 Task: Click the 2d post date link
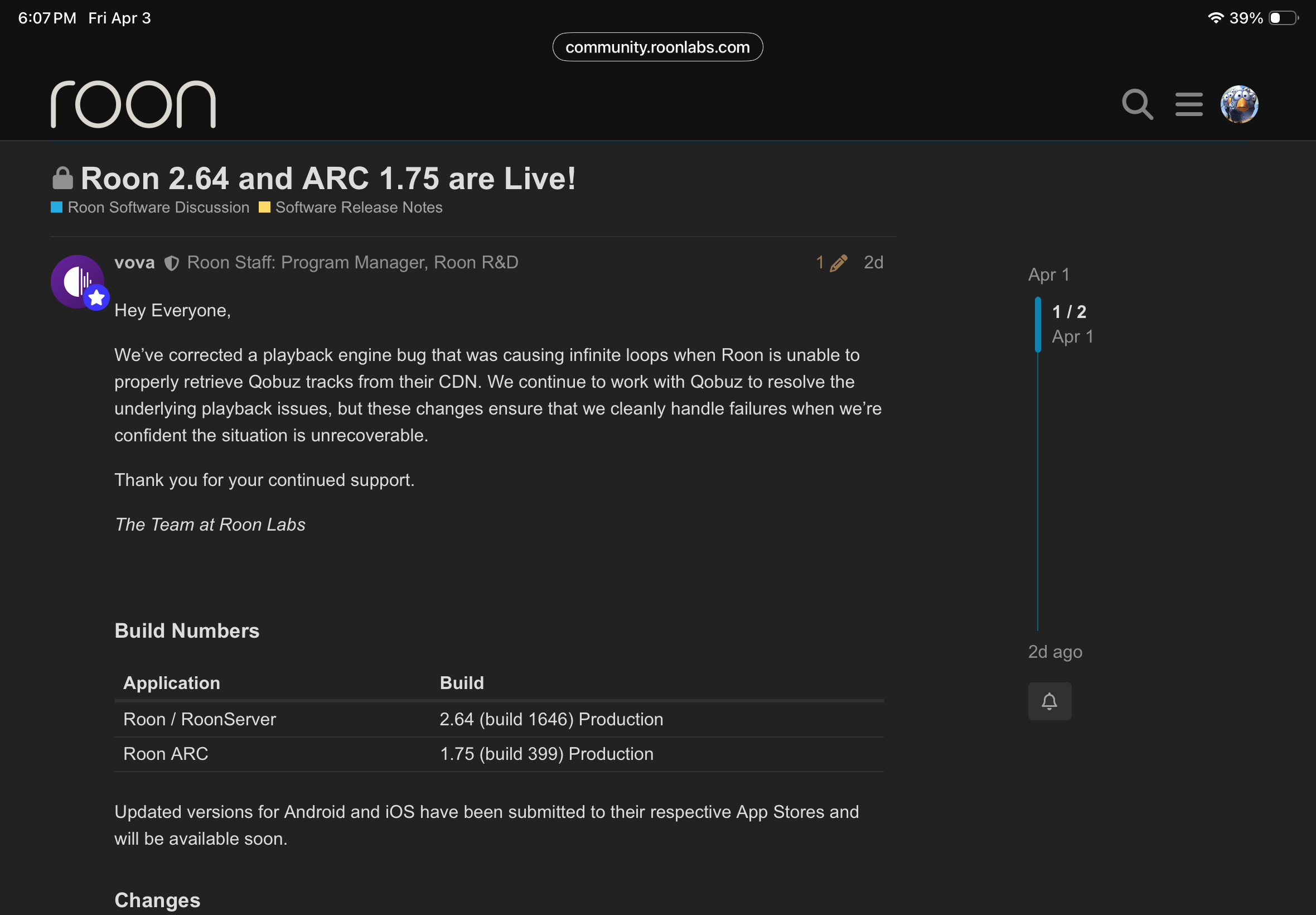coord(873,263)
